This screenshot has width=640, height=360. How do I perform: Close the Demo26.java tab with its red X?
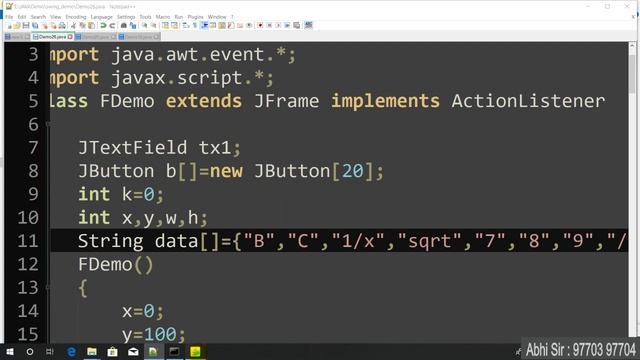pos(70,37)
